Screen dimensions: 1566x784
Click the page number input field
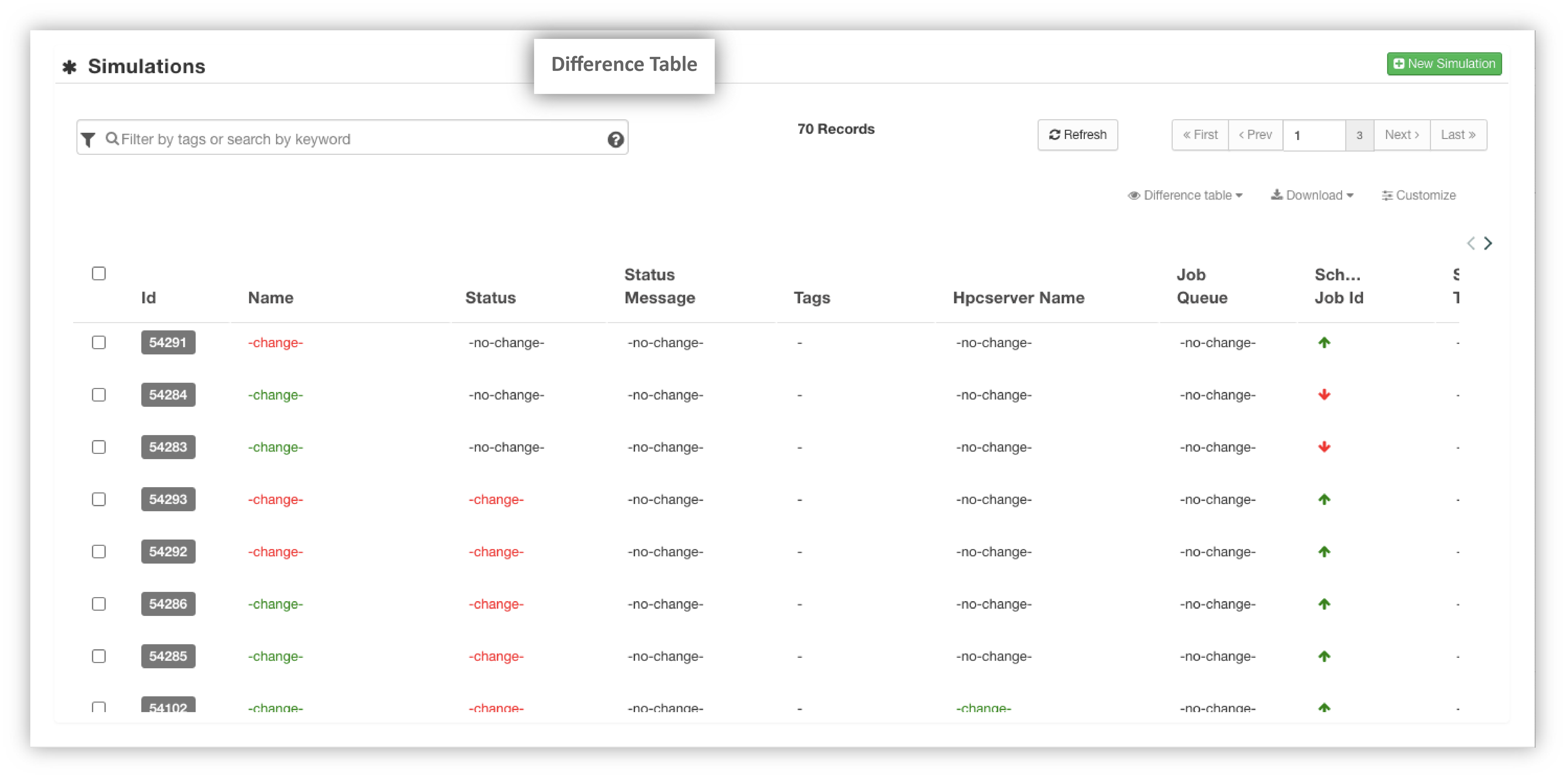(x=1314, y=135)
